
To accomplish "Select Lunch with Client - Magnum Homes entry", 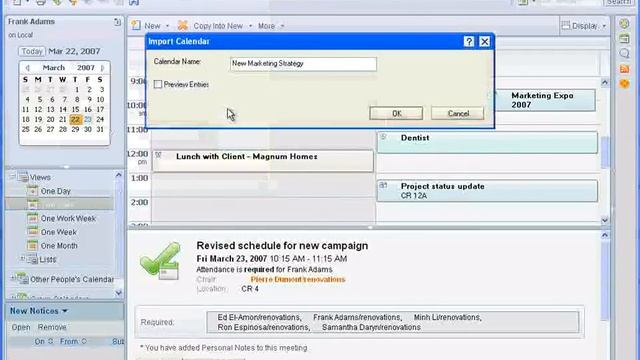I will pos(263,160).
